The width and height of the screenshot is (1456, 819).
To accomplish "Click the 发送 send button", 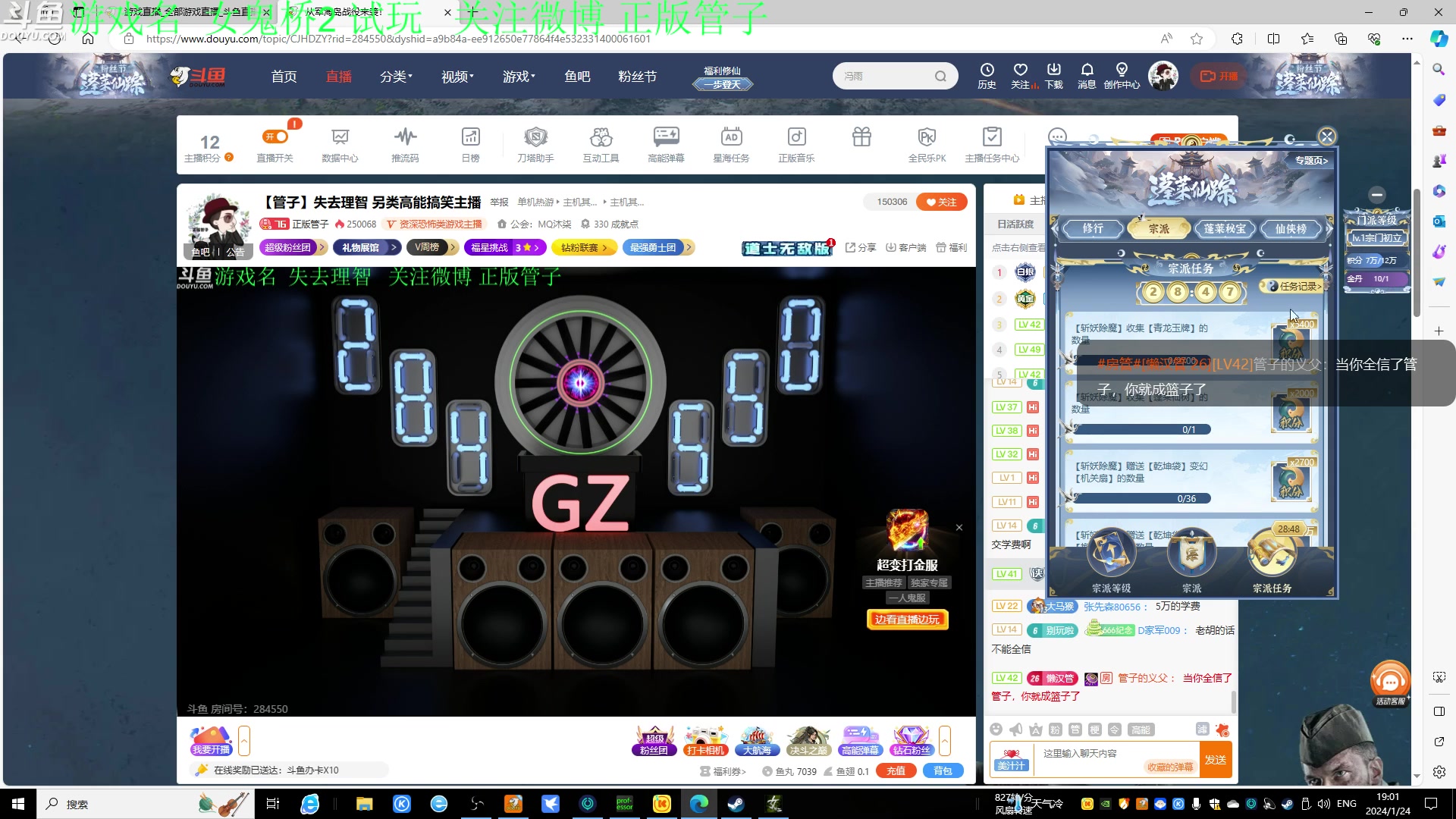I will click(1215, 760).
